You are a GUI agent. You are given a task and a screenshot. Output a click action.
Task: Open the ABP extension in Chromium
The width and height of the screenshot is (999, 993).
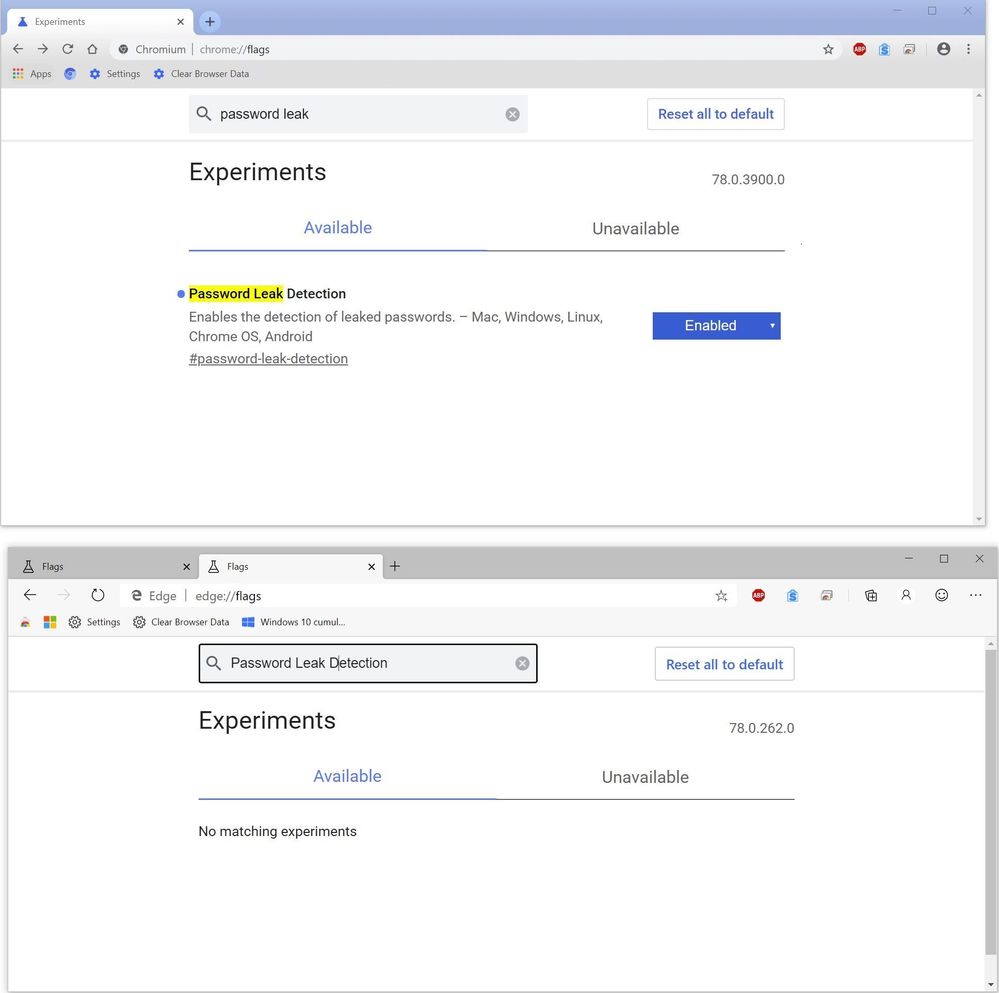[x=859, y=49]
